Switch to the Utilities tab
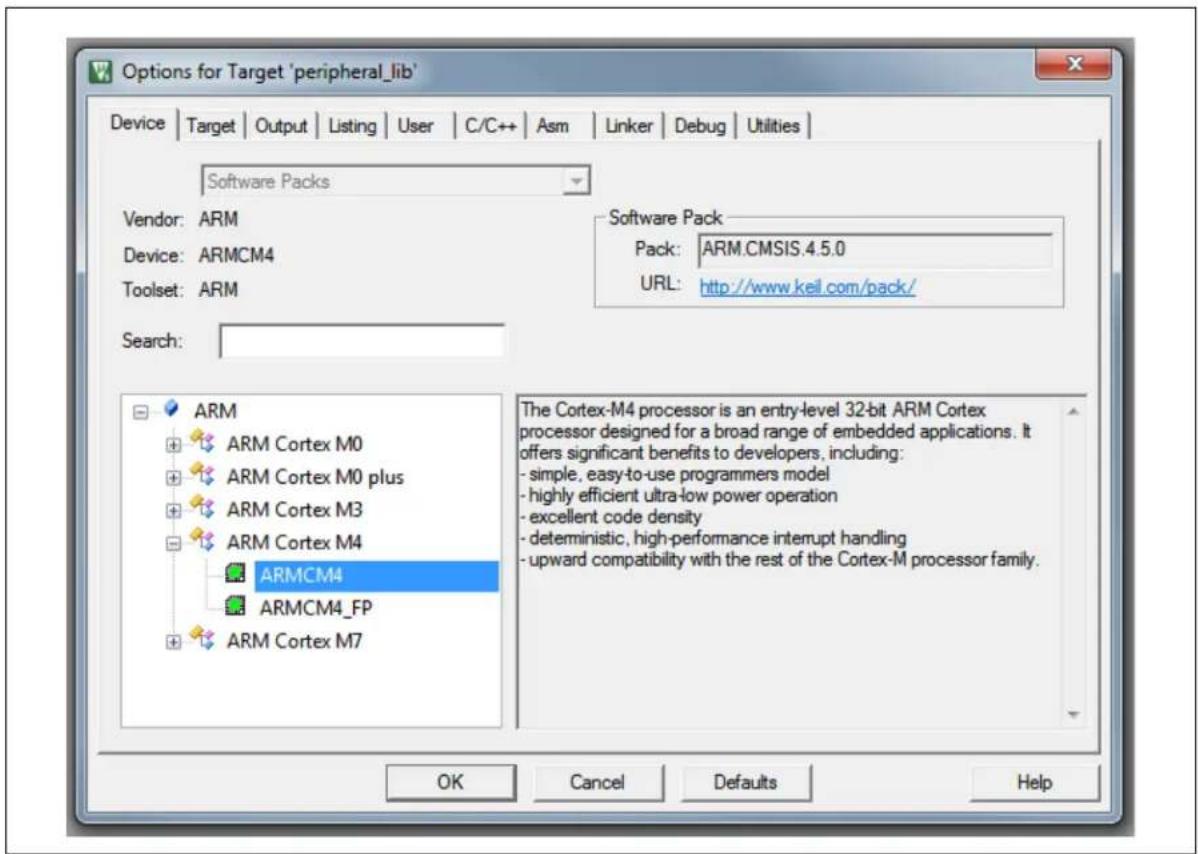1198x854 pixels. click(x=773, y=126)
